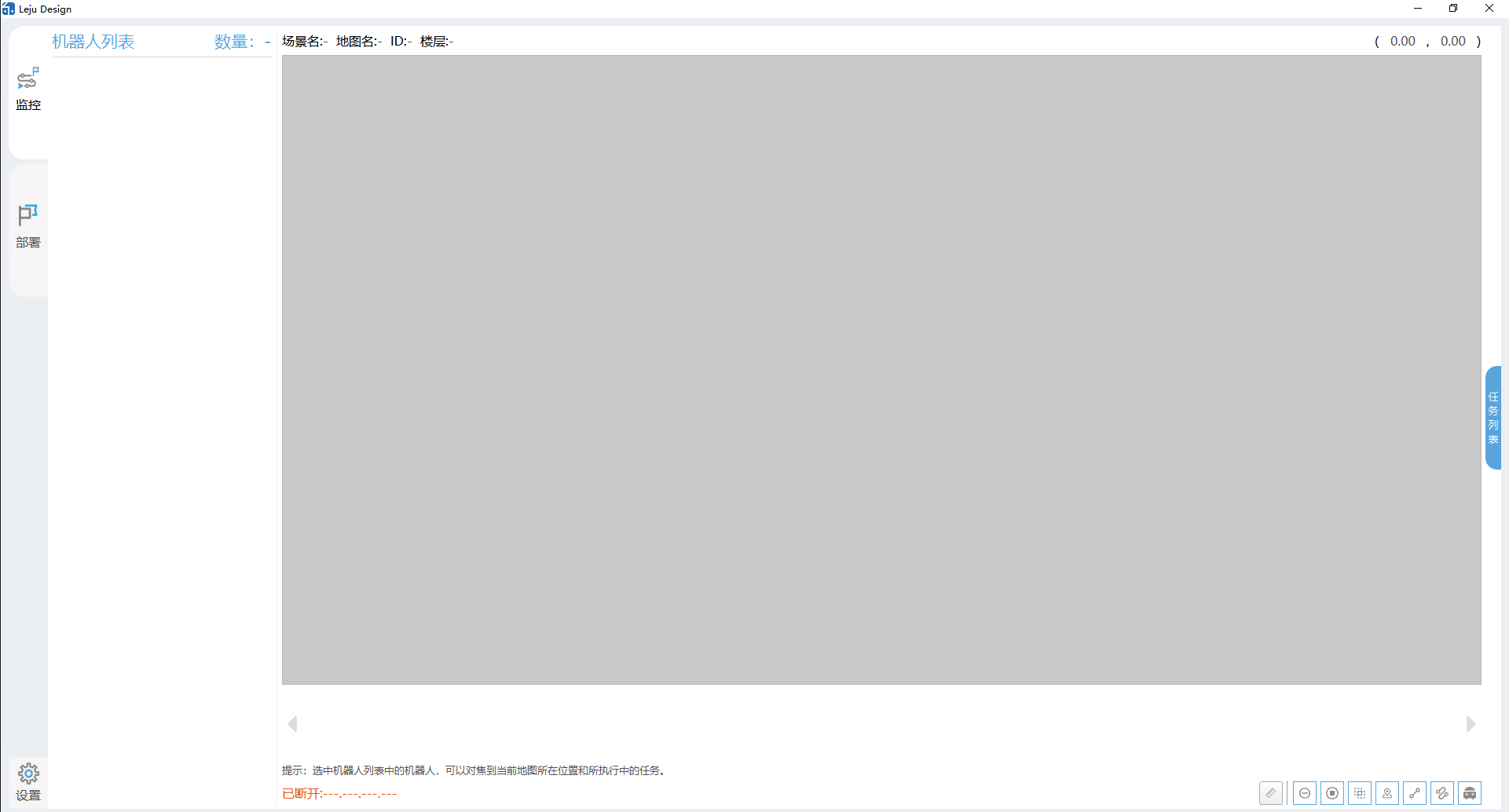Click the curved route path icon
Image resolution: width=1509 pixels, height=812 pixels.
tap(1442, 793)
